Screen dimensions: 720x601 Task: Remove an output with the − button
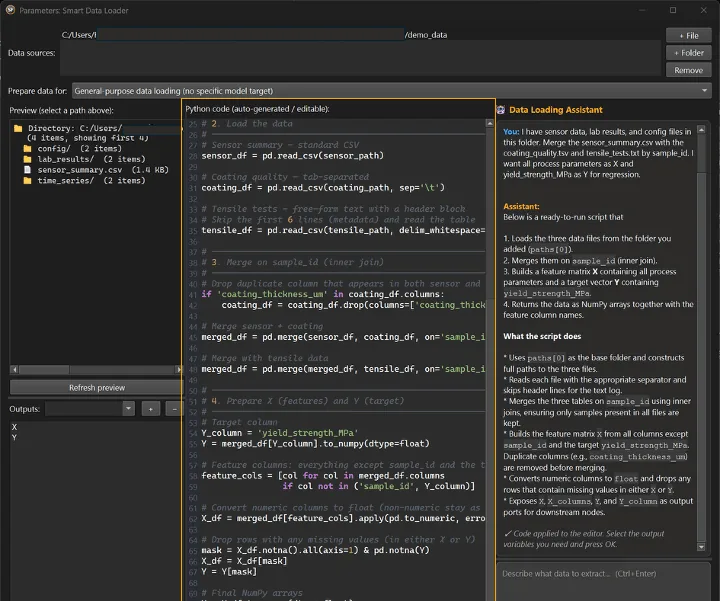174,409
